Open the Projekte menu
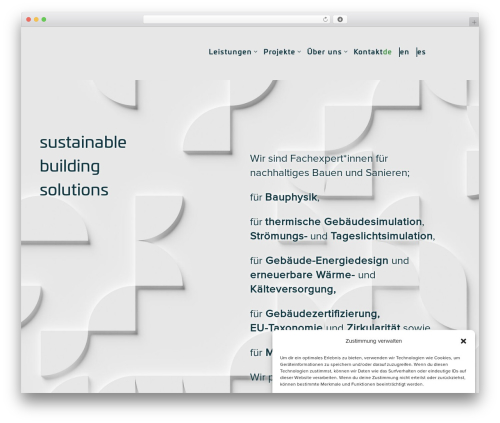Screen dimensions: 500x423 point(279,52)
